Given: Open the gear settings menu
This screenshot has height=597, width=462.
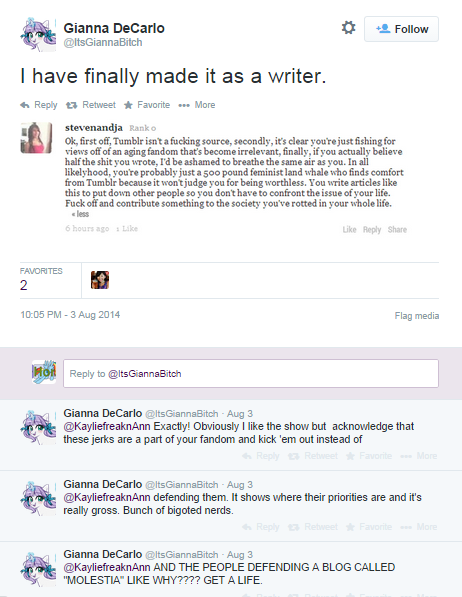Looking at the screenshot, I should (x=348, y=28).
